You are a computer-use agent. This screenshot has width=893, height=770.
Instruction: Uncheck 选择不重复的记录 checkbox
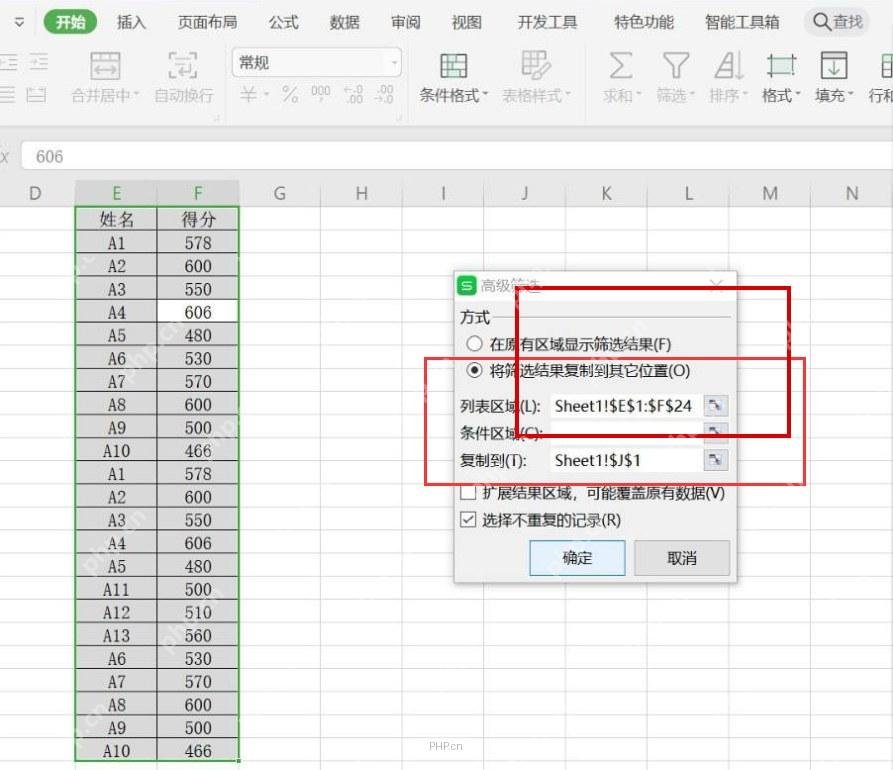(x=468, y=519)
